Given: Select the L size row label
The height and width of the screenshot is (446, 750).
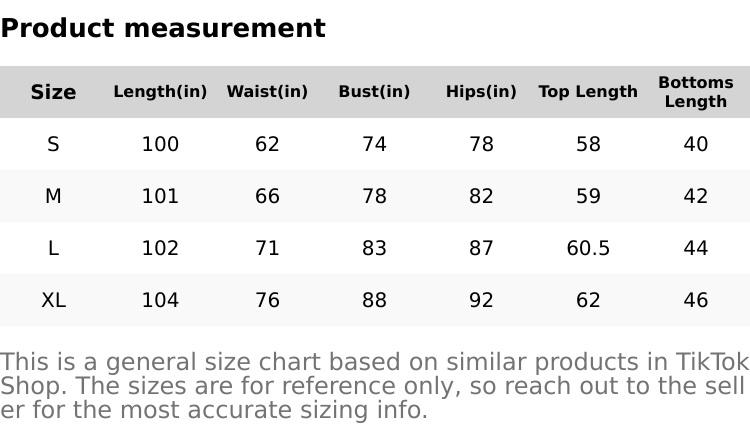Looking at the screenshot, I should click(53, 248).
